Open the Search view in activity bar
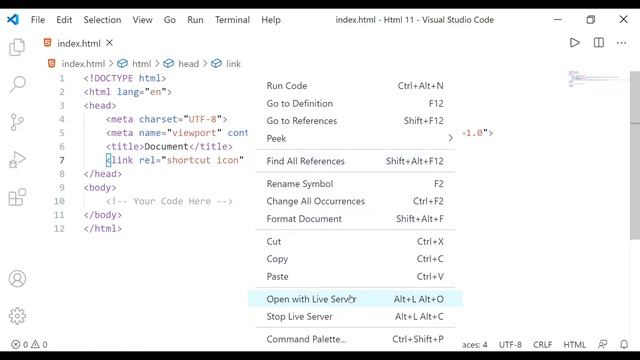This screenshot has width=640, height=360. (18, 84)
